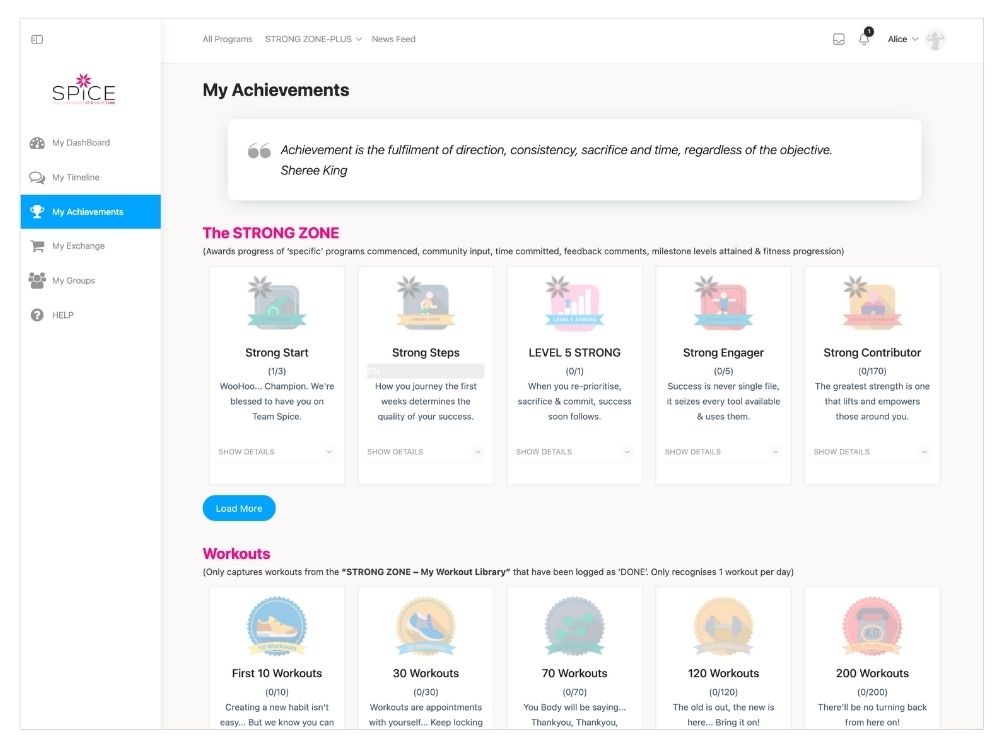Open the inbox messages icon
This screenshot has width=1000, height=750.
point(839,39)
